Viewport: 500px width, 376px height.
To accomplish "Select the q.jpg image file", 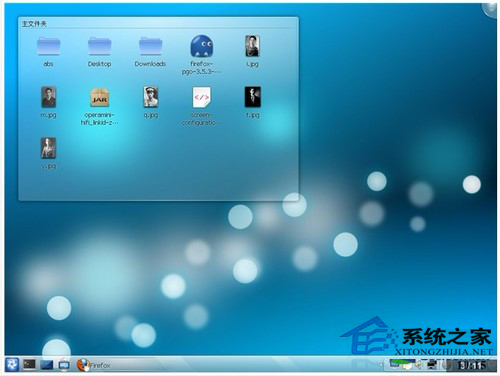I will point(151,97).
